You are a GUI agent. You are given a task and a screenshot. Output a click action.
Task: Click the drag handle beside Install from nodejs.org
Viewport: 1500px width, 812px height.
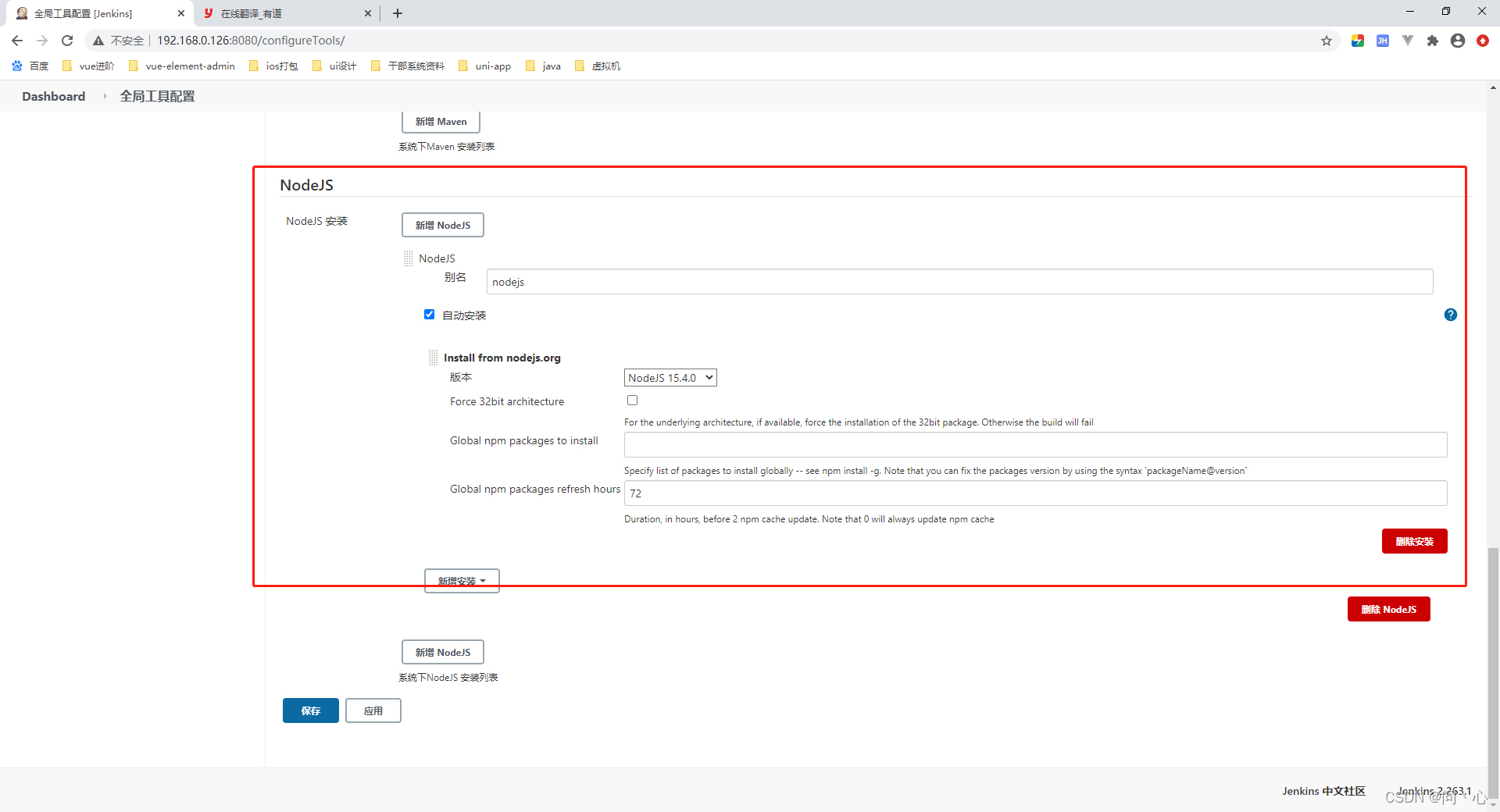[433, 358]
